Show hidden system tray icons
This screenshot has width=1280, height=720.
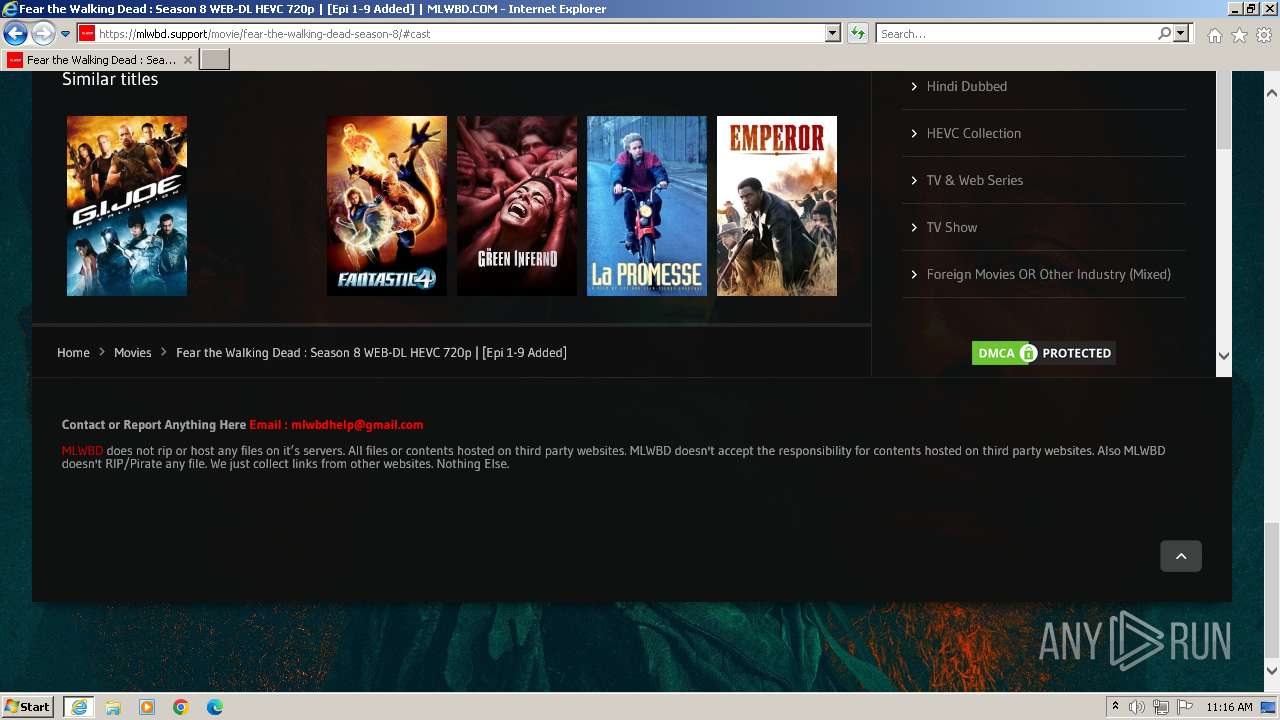coord(1115,707)
